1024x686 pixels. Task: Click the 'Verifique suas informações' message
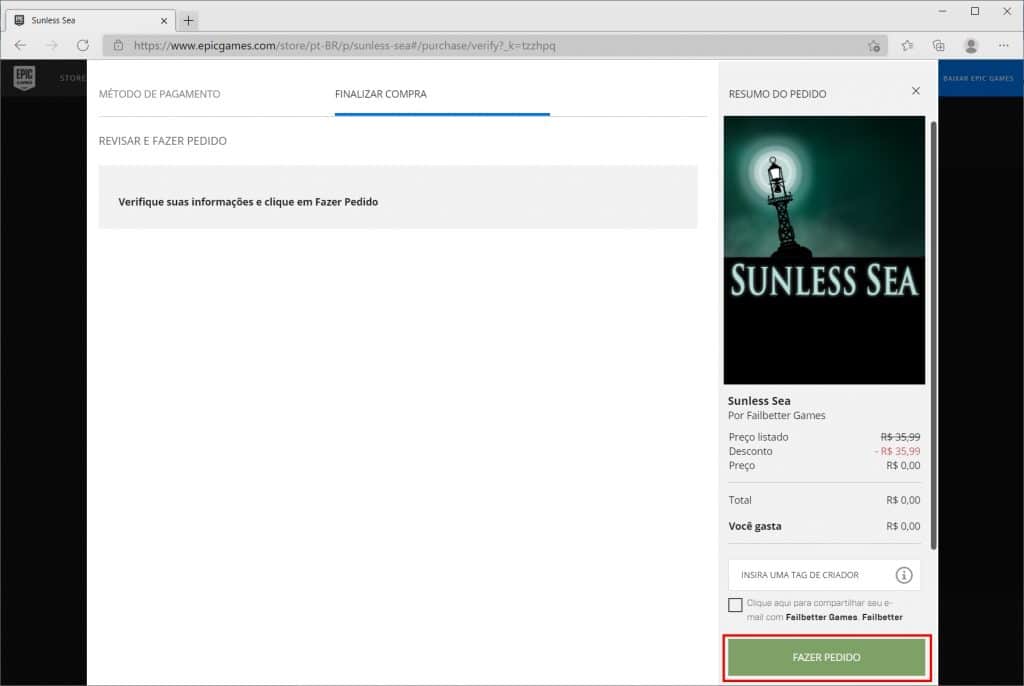click(x=248, y=202)
